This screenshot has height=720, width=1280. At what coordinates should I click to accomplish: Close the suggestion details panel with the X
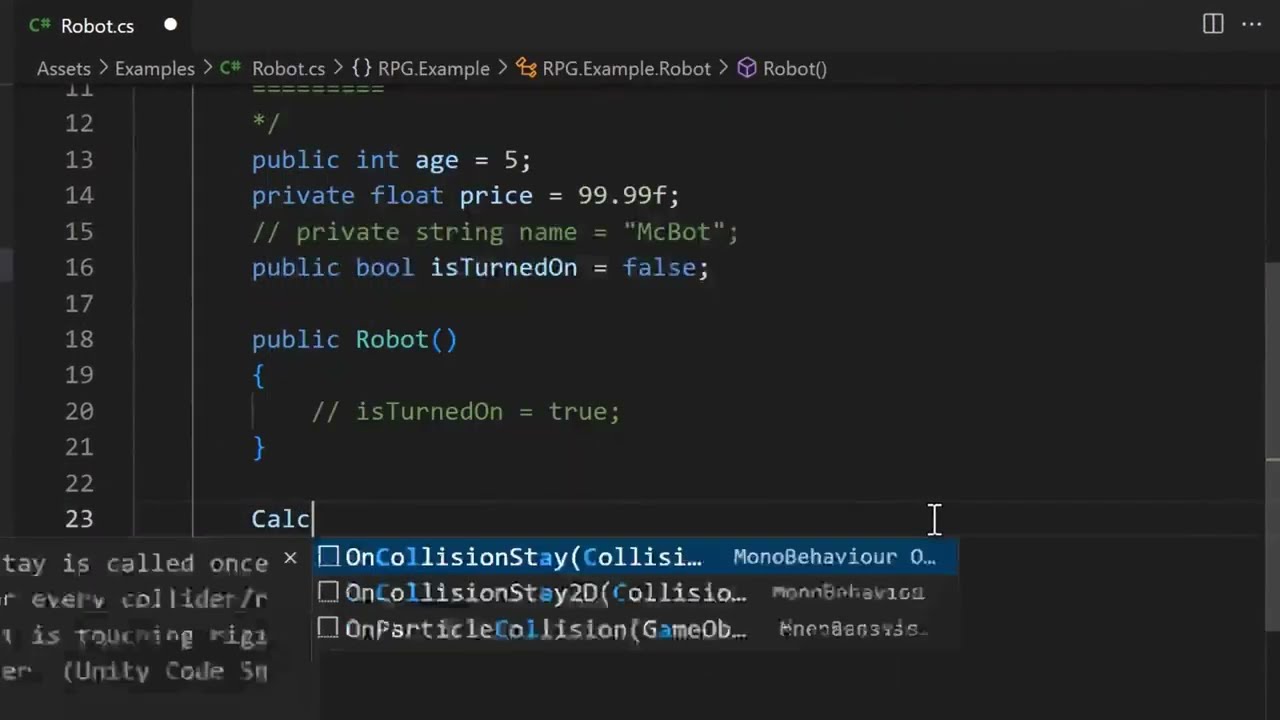(x=290, y=557)
